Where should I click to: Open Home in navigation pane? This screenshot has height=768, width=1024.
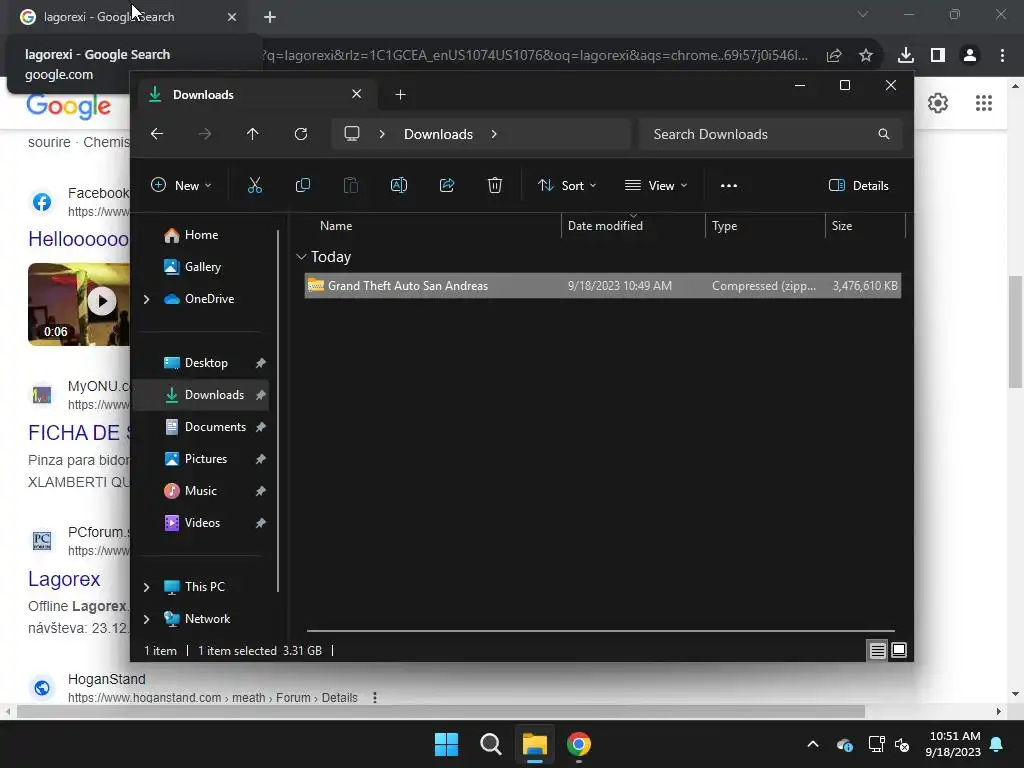point(201,235)
